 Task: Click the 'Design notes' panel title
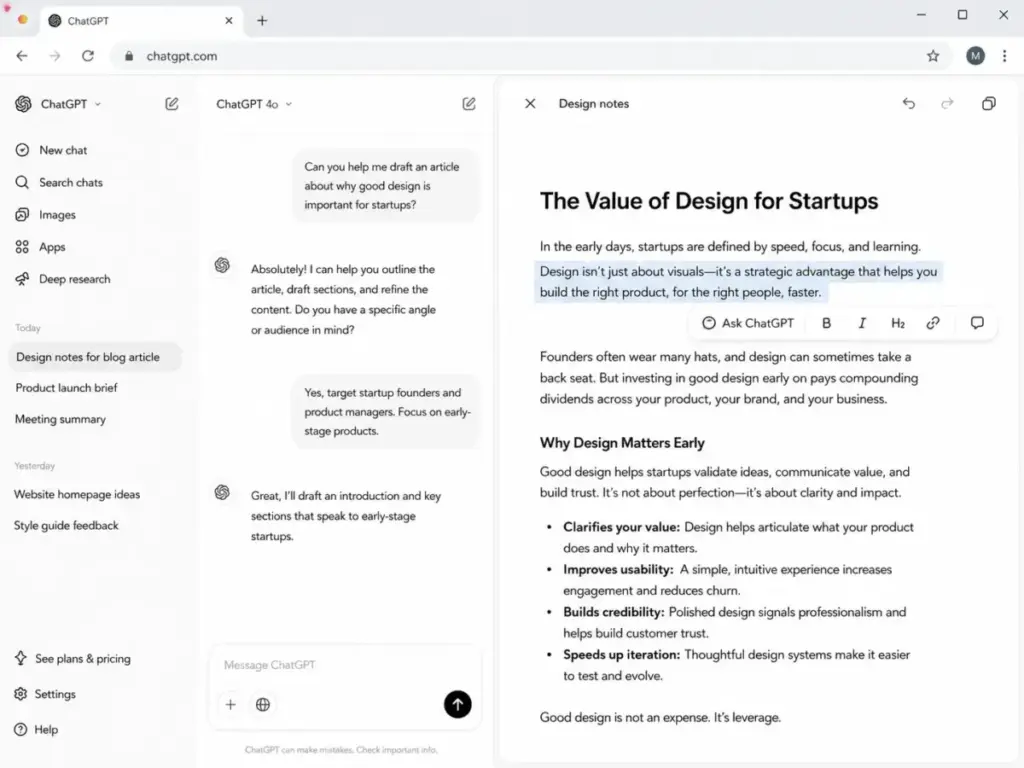pos(594,104)
